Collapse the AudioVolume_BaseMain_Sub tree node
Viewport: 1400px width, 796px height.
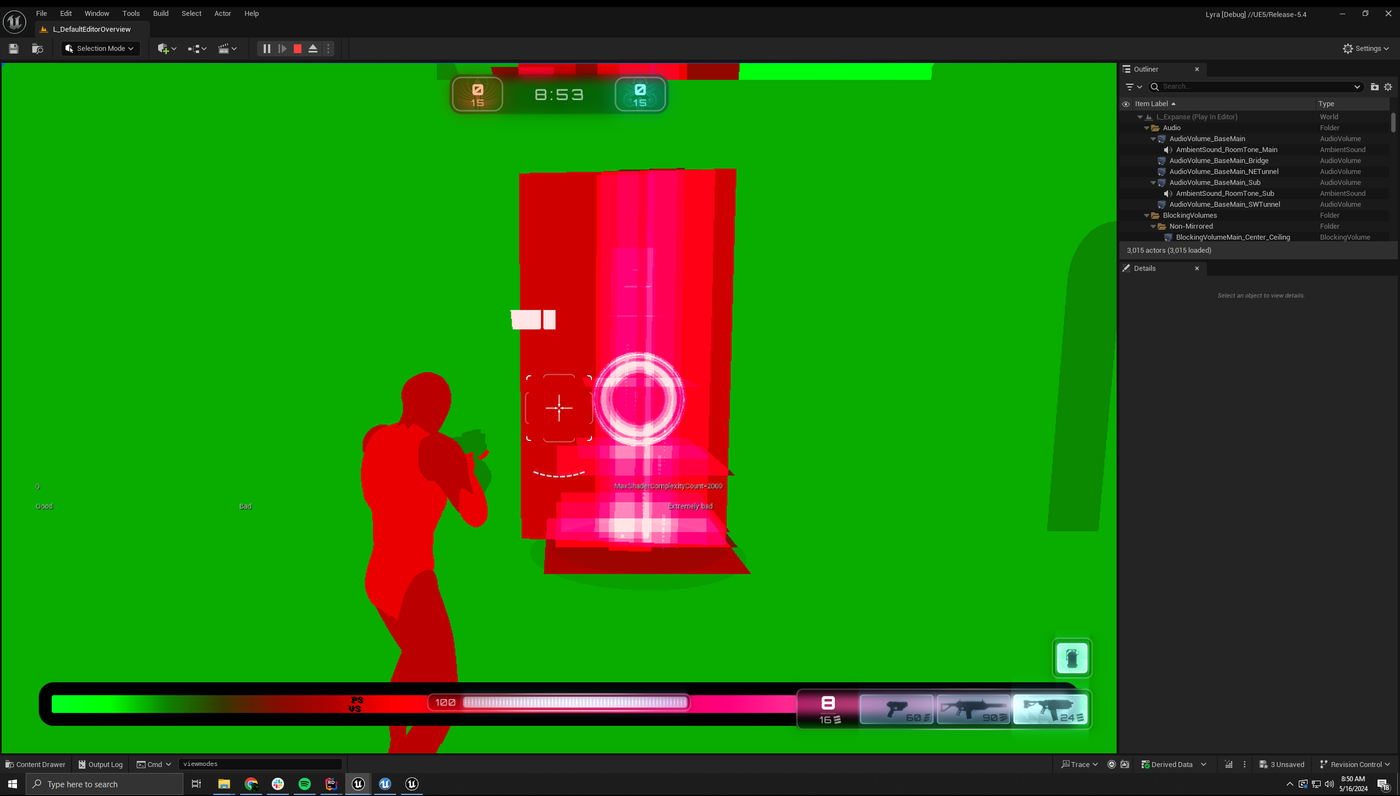1153,182
